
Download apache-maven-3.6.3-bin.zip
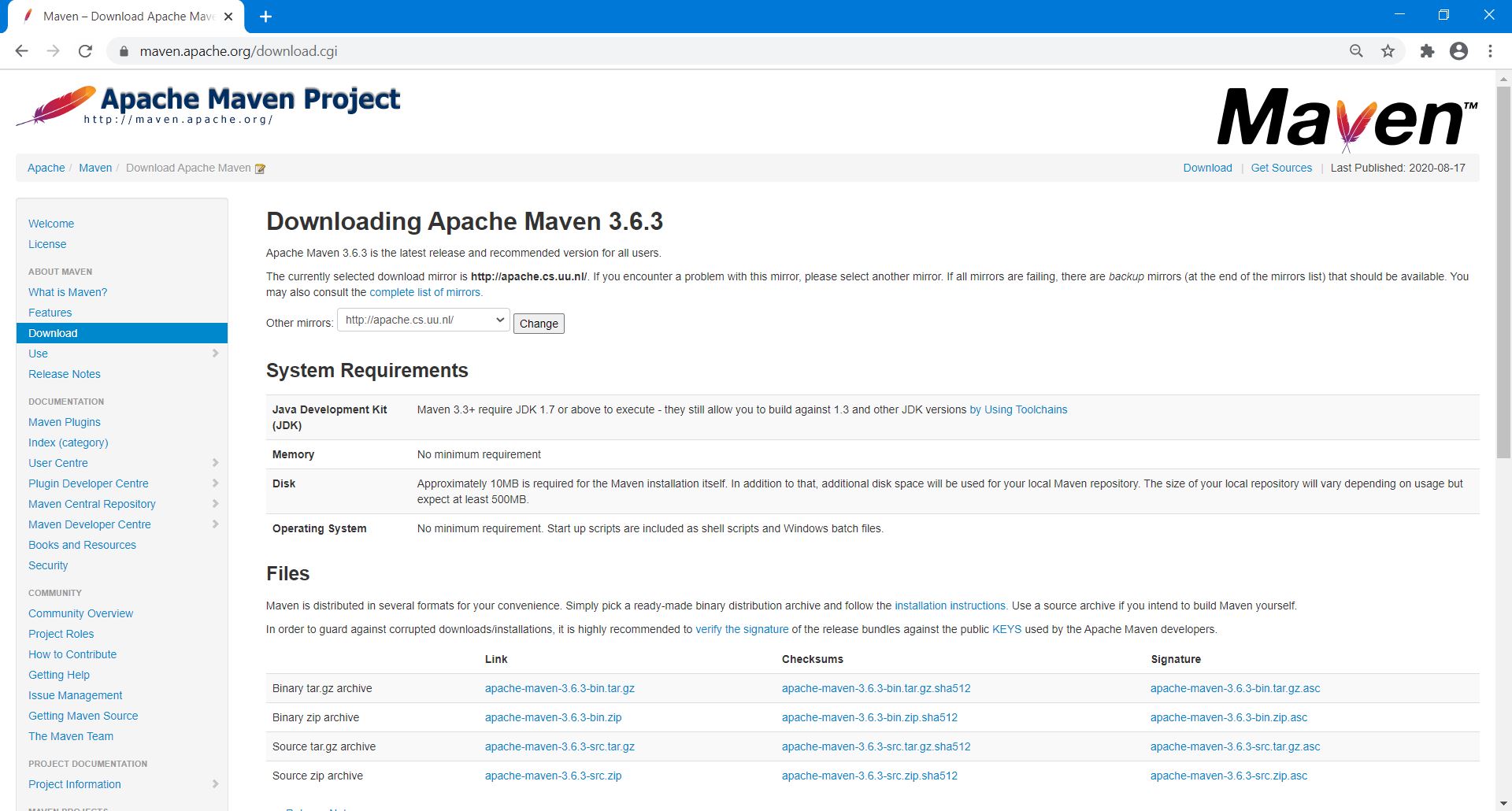pos(554,717)
